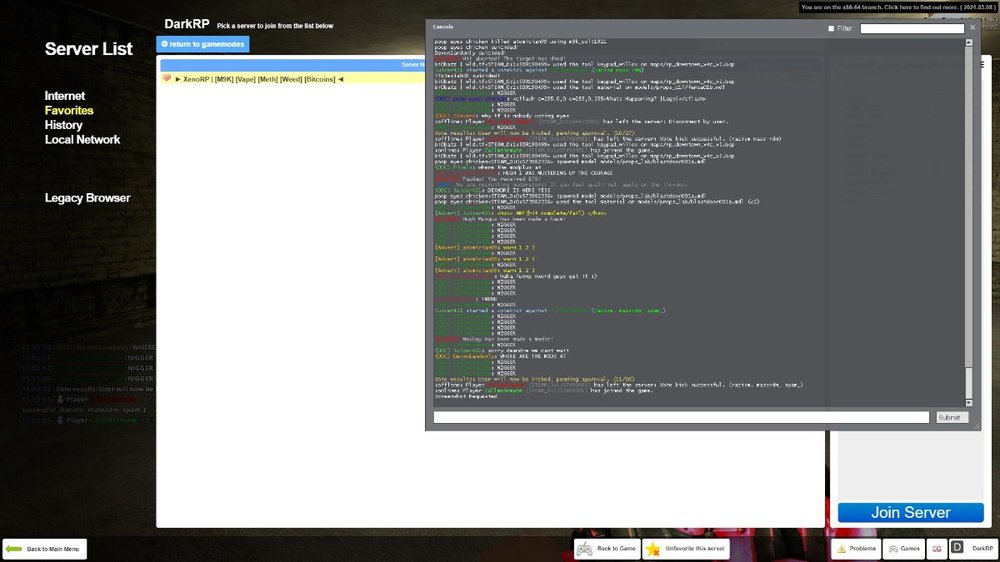Click the console scrollbar down arrow
Screen dimensions: 1000x562
pos(966,402)
